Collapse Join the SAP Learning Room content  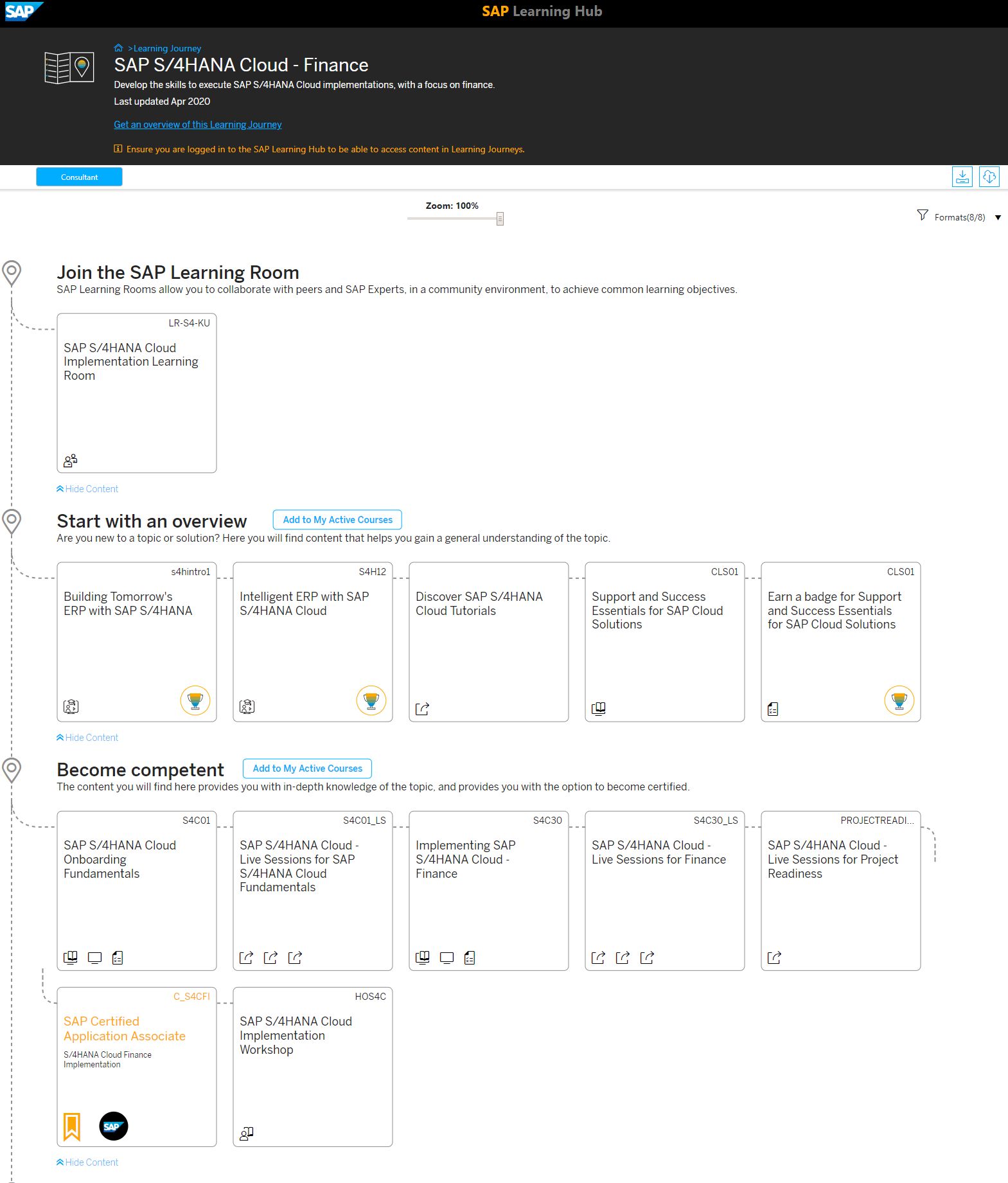(x=87, y=489)
